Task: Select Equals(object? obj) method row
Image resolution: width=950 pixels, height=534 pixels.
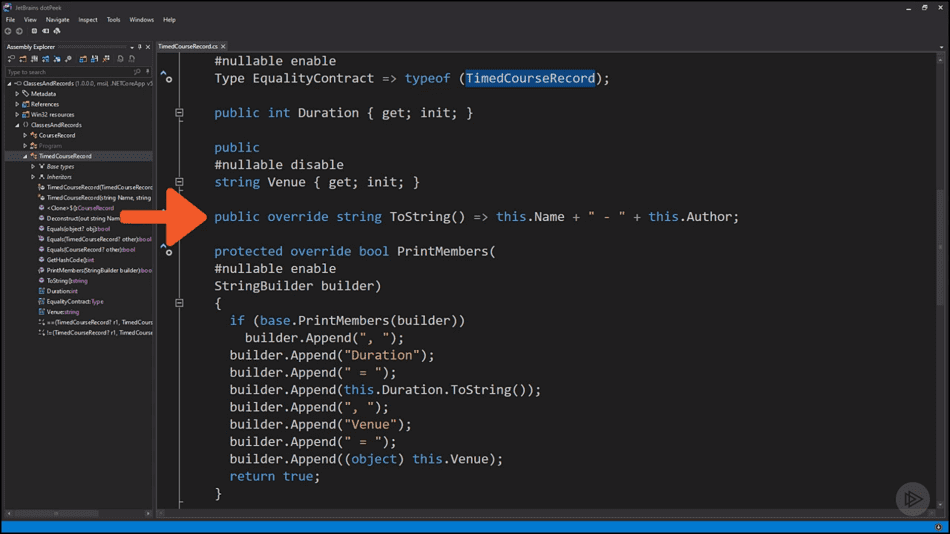Action: tap(78, 229)
